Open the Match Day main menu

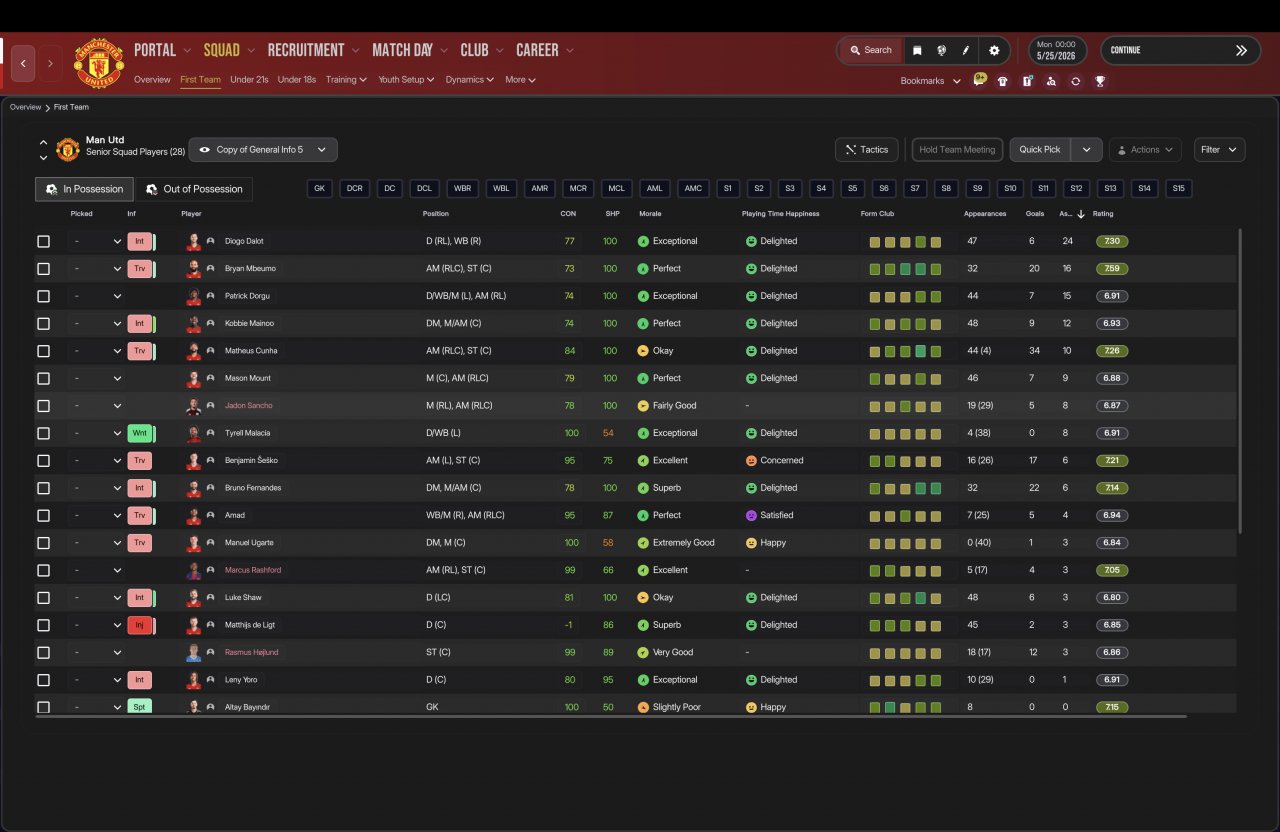(408, 50)
